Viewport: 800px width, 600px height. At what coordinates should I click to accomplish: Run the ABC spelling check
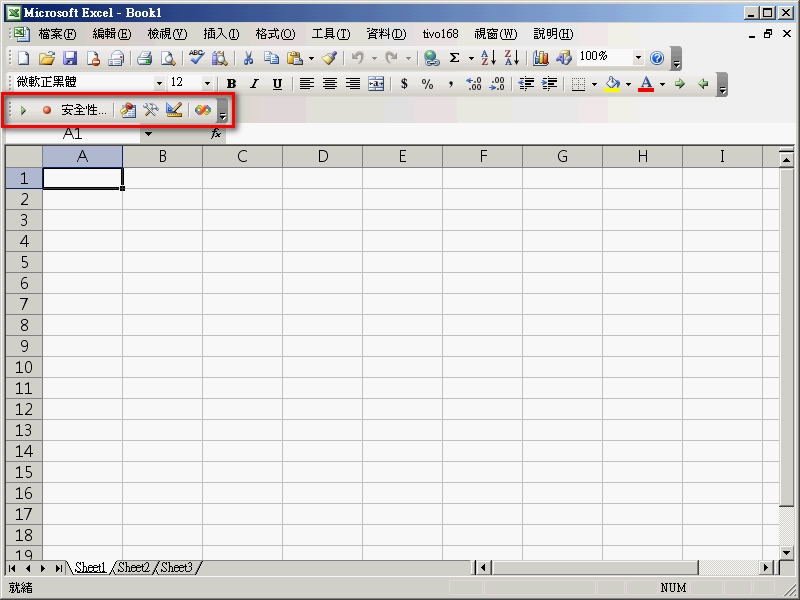pyautogui.click(x=196, y=58)
